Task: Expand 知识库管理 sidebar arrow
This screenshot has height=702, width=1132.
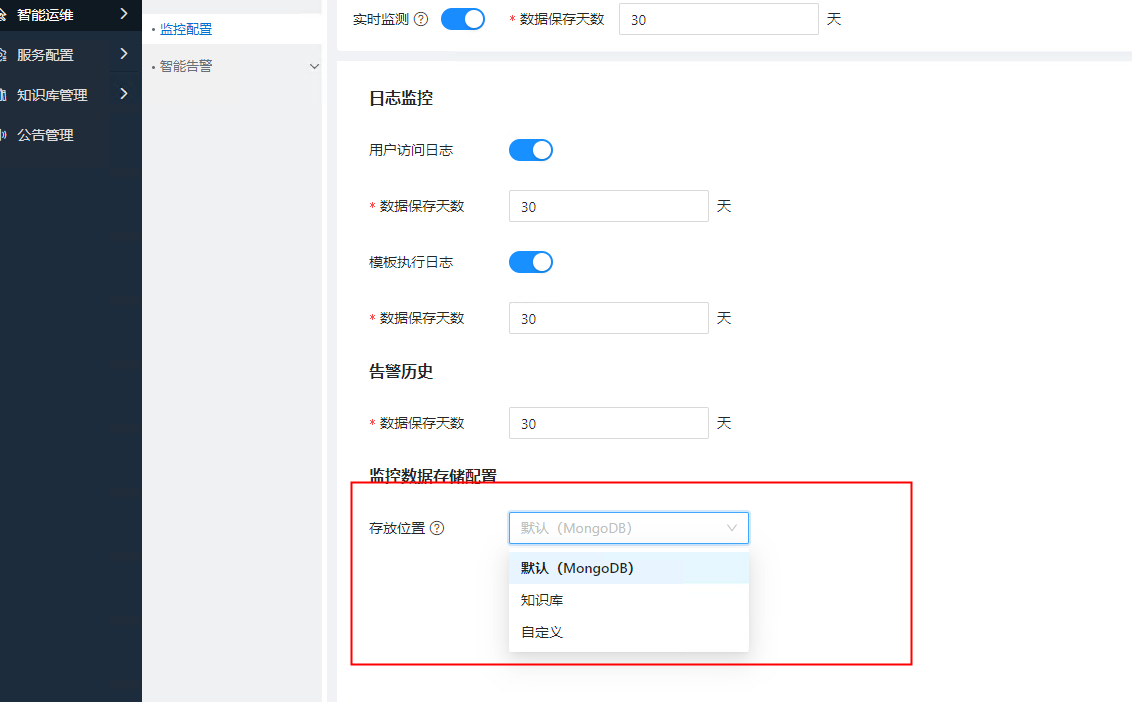Action: (123, 94)
